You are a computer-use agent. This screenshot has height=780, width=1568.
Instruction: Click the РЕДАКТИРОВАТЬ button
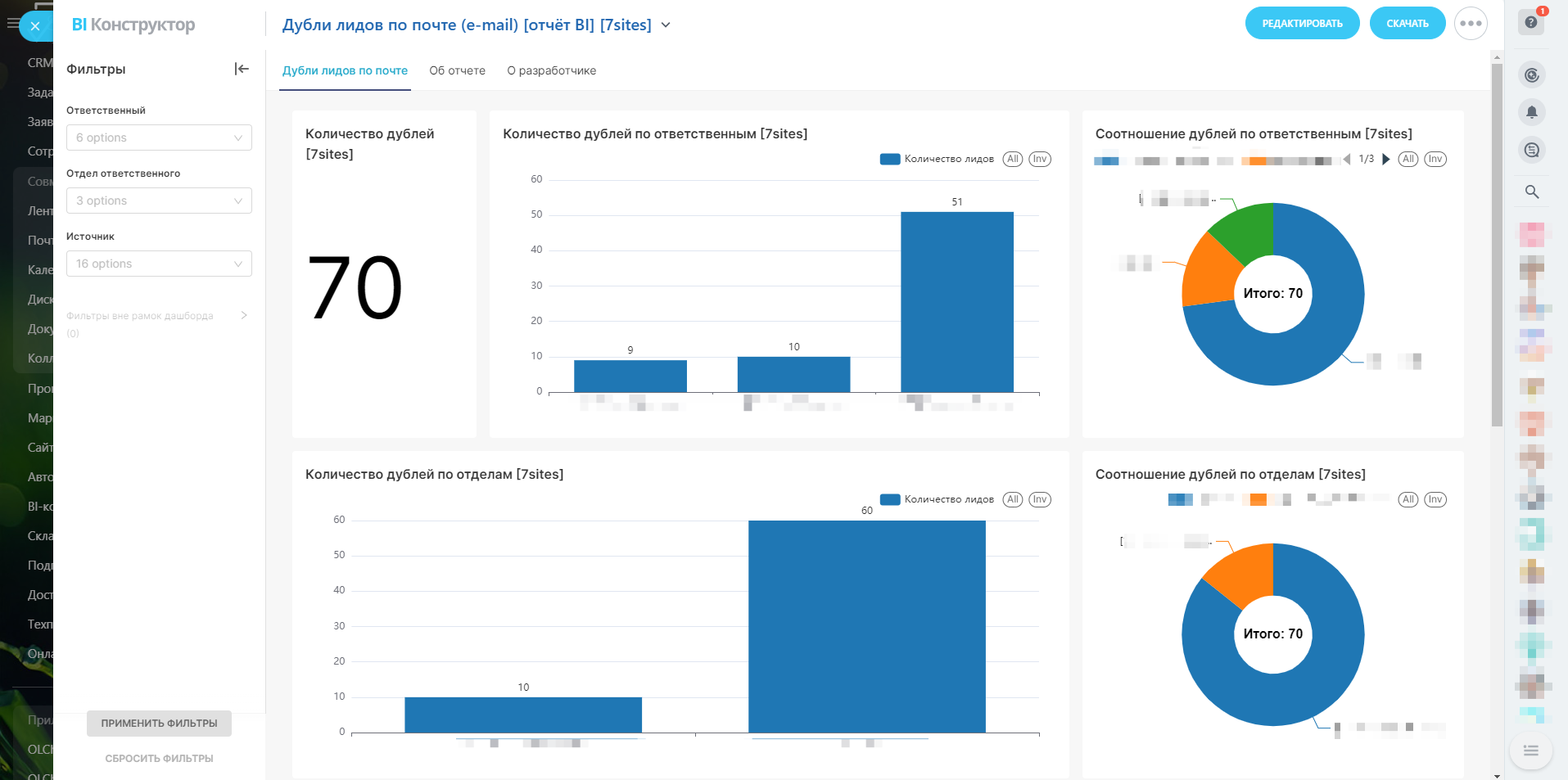(x=1302, y=24)
